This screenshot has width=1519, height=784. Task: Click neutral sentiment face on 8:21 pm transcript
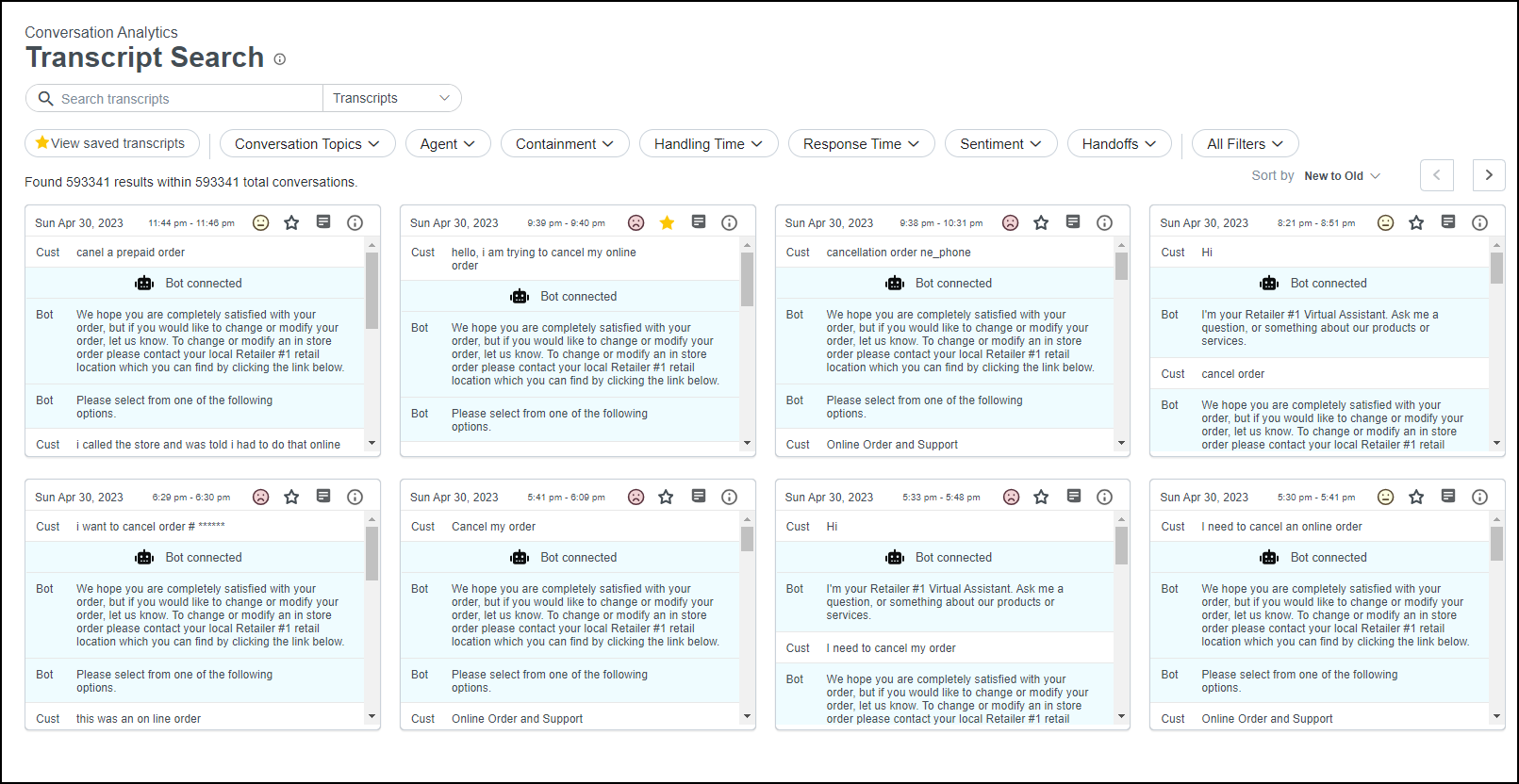pos(1385,222)
